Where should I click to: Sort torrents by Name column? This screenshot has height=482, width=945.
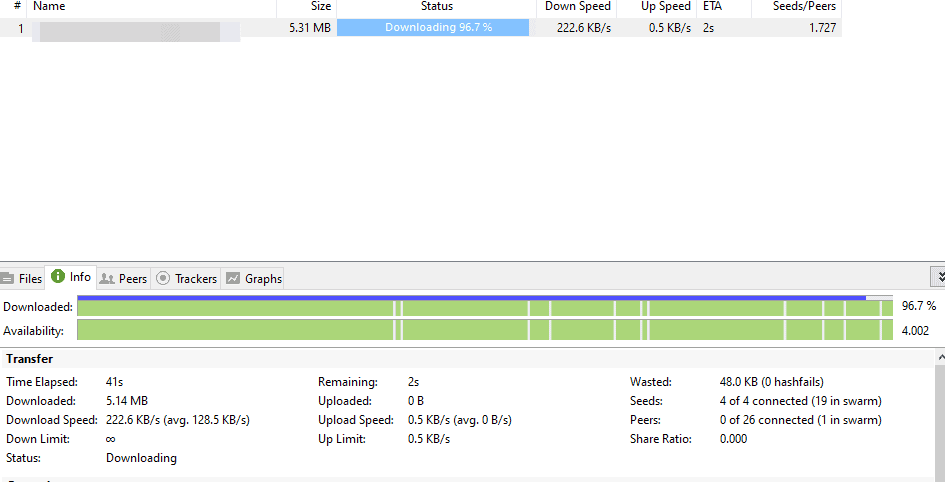(x=151, y=7)
